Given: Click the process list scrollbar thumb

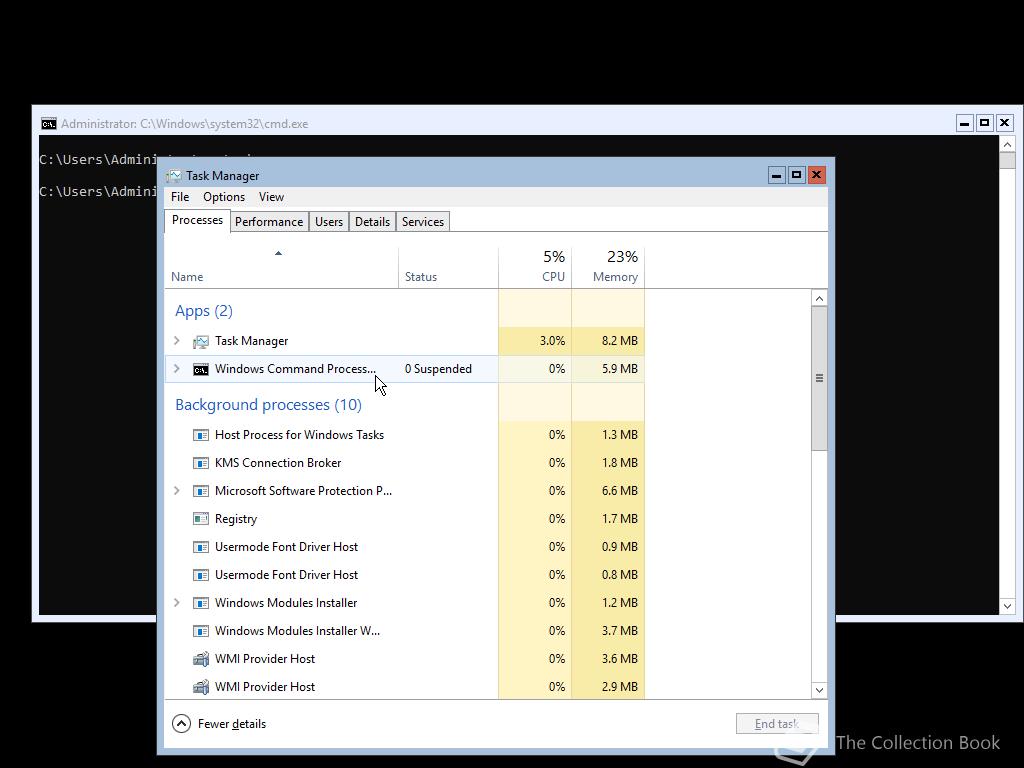Looking at the screenshot, I should tap(819, 378).
